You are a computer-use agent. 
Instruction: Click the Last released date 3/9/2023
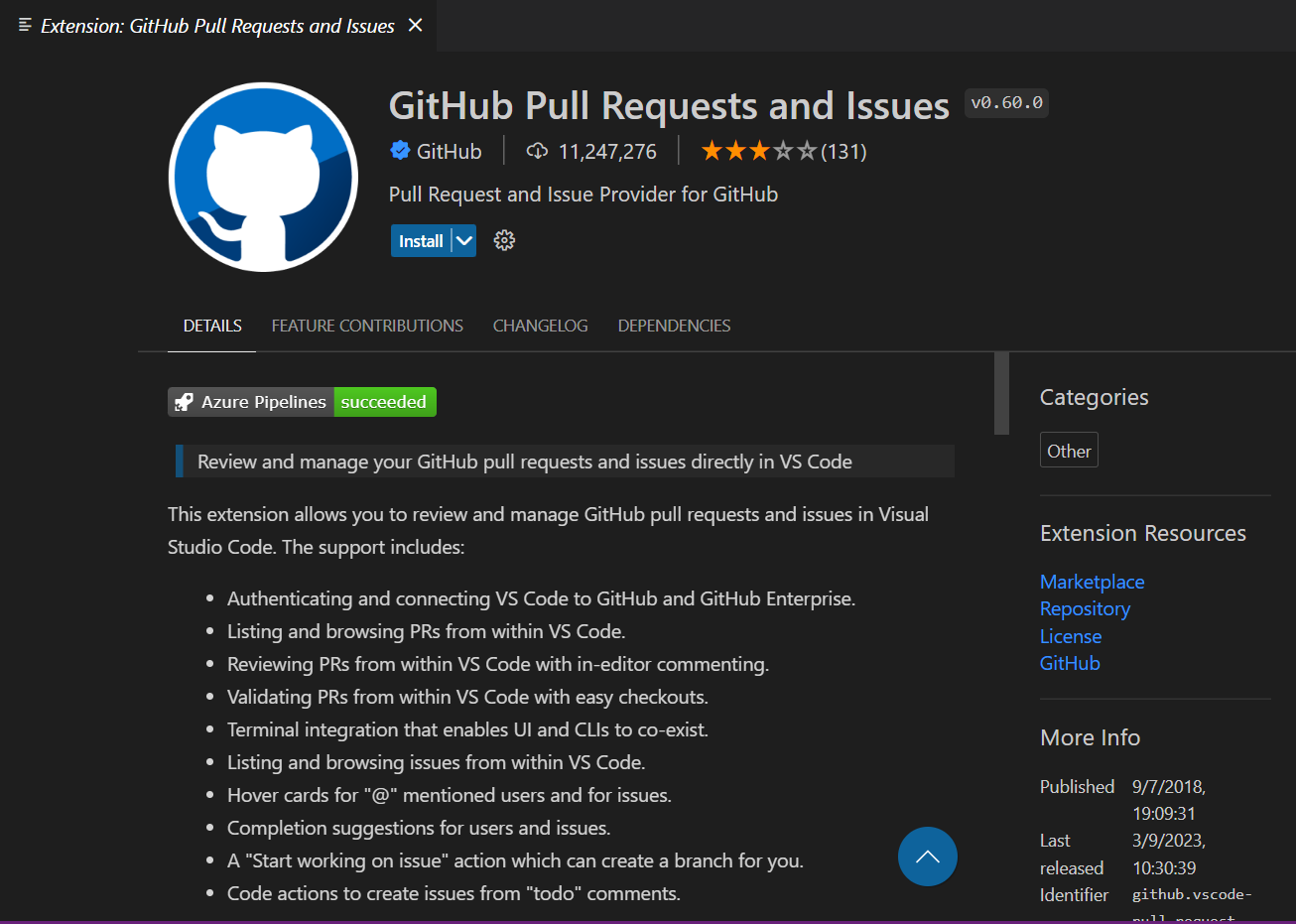pyautogui.click(x=1169, y=854)
